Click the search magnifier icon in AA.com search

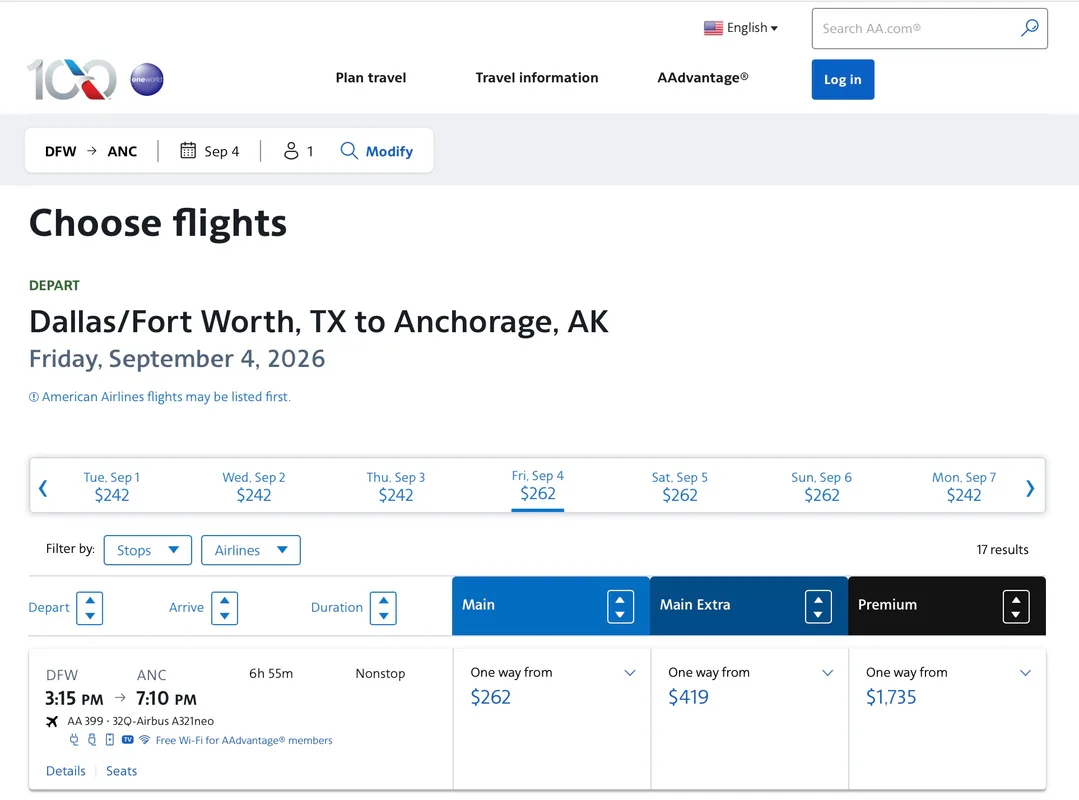coord(1029,28)
